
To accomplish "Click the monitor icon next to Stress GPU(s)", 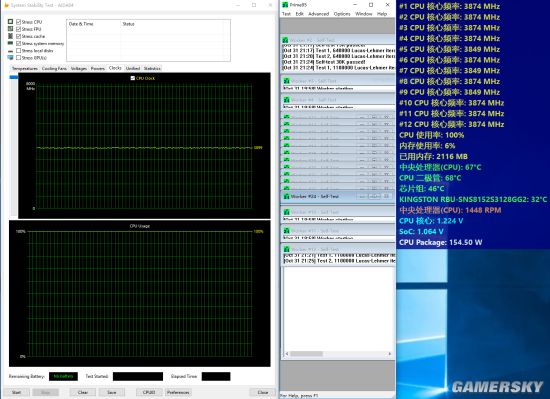I will (11, 58).
